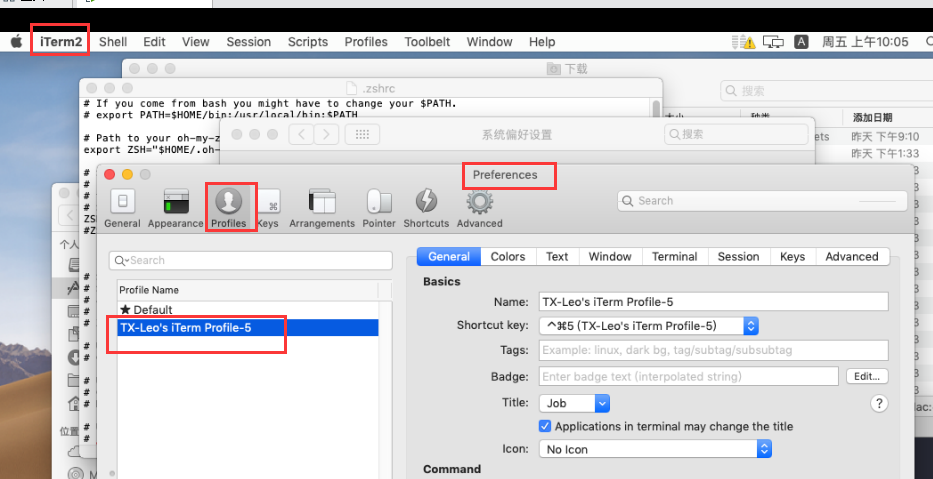
Task: Click the search field in Downloads Finder window
Action: coord(826,91)
